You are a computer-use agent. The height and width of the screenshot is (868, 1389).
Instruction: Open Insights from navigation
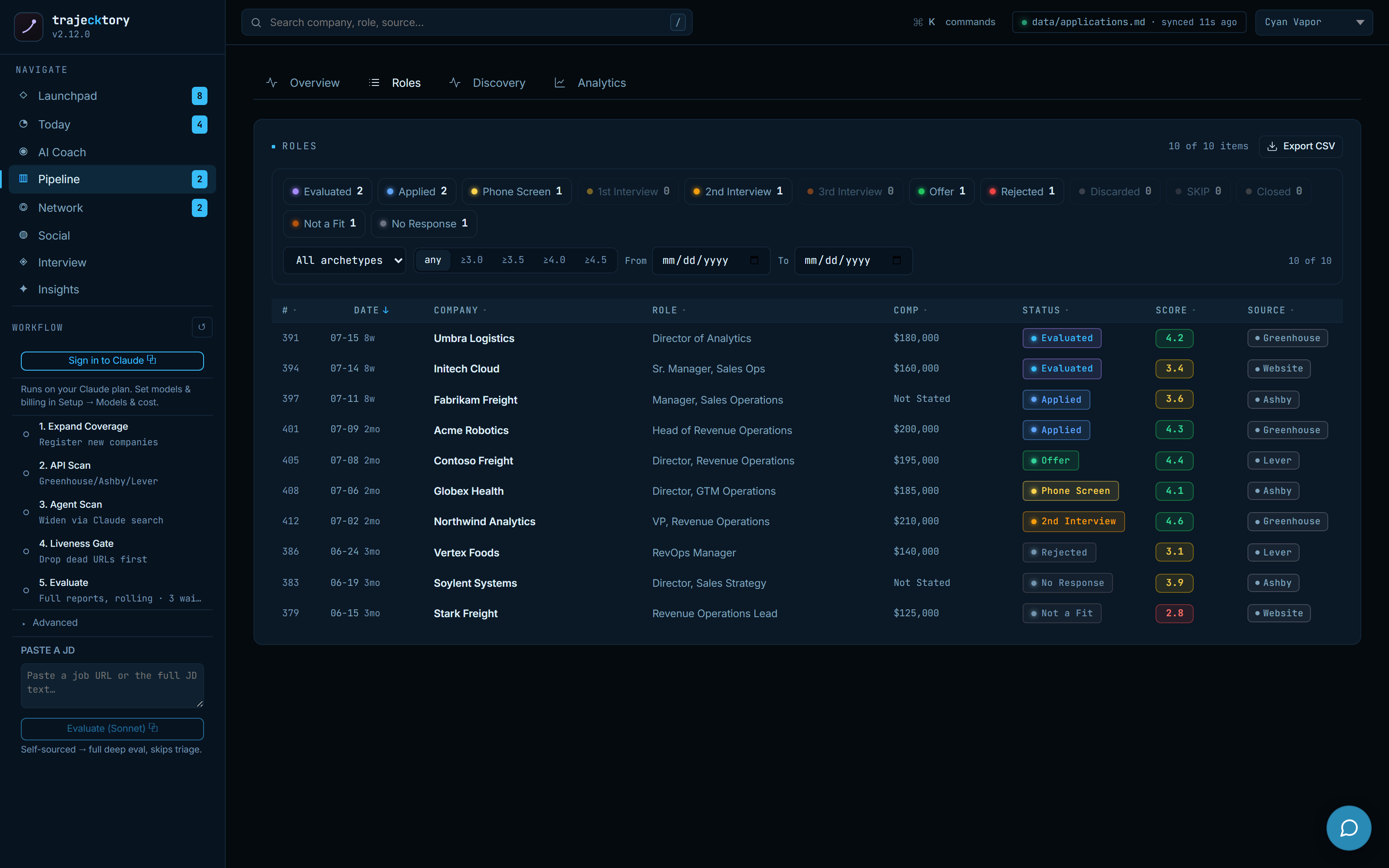coord(112,289)
